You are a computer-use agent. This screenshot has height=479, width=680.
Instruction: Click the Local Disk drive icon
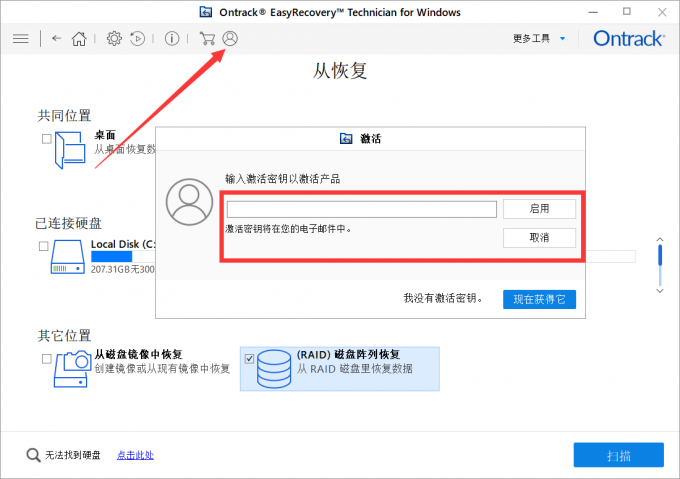[68, 257]
